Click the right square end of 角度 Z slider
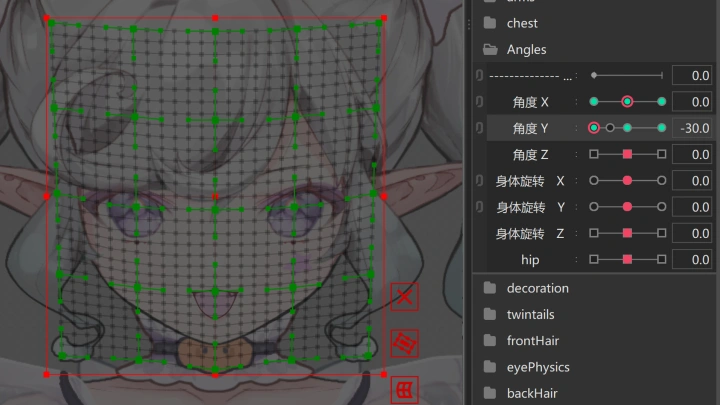The height and width of the screenshot is (405, 720). click(661, 154)
